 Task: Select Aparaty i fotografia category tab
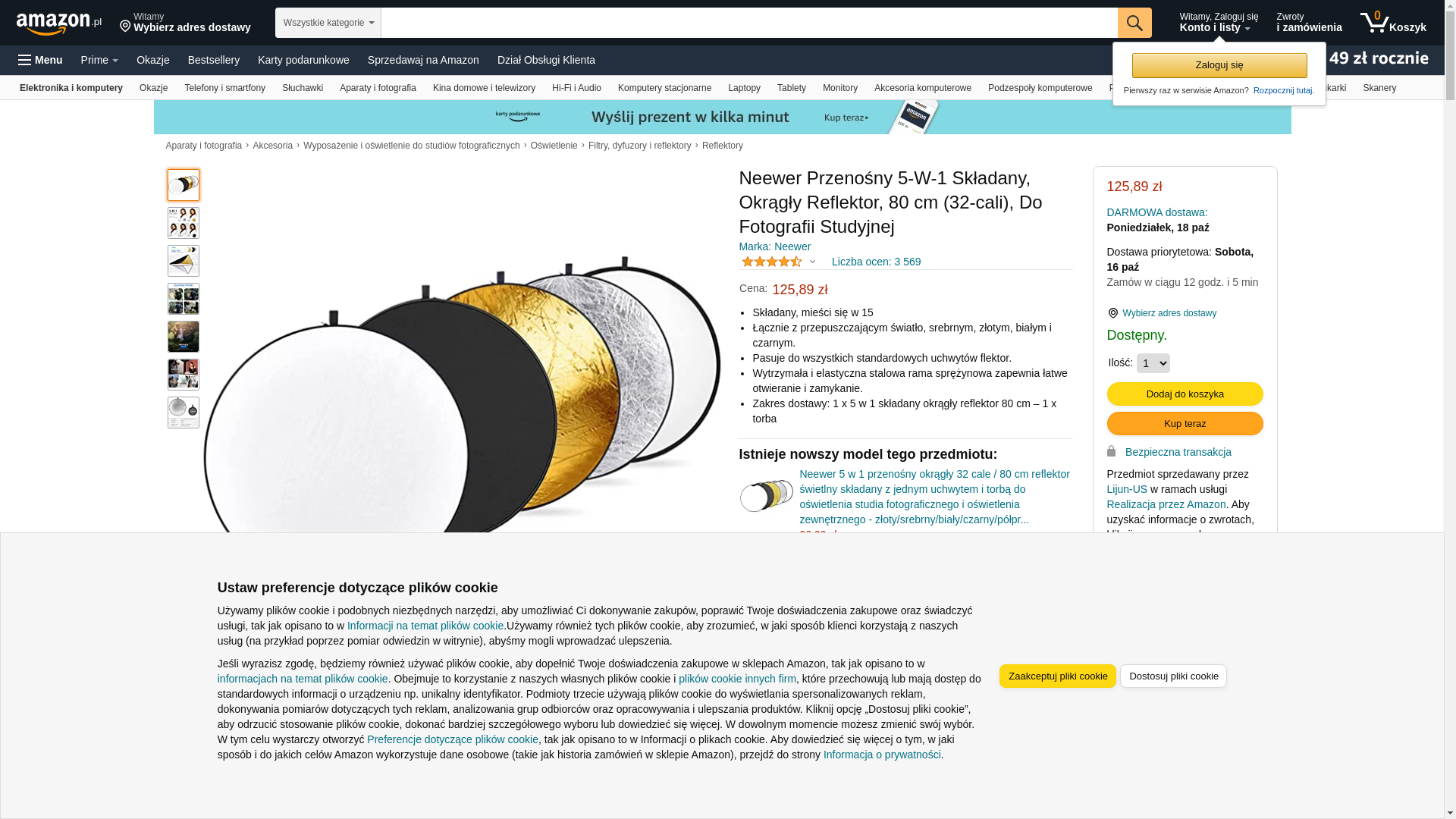[x=378, y=88]
